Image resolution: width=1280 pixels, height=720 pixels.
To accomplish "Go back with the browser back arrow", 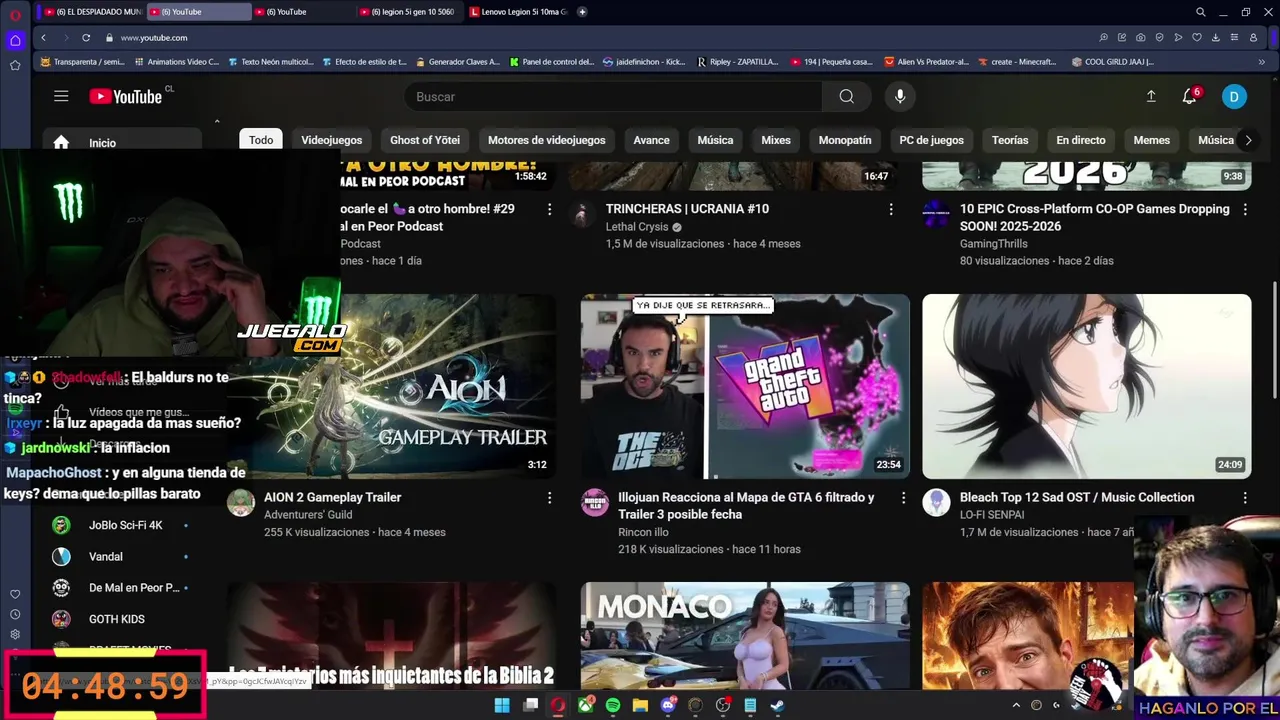I will point(43,38).
